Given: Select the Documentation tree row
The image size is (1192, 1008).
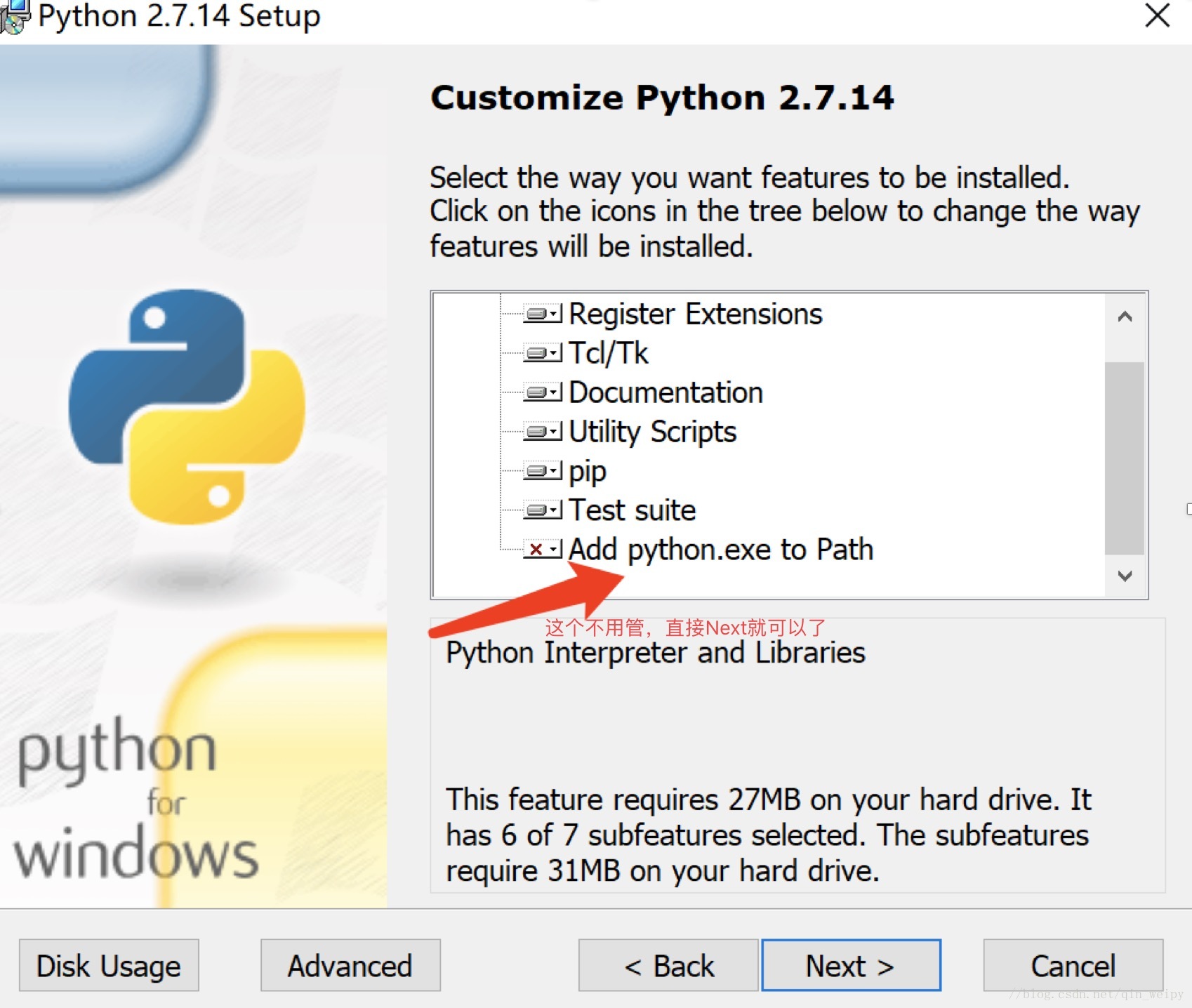Looking at the screenshot, I should coord(665,392).
